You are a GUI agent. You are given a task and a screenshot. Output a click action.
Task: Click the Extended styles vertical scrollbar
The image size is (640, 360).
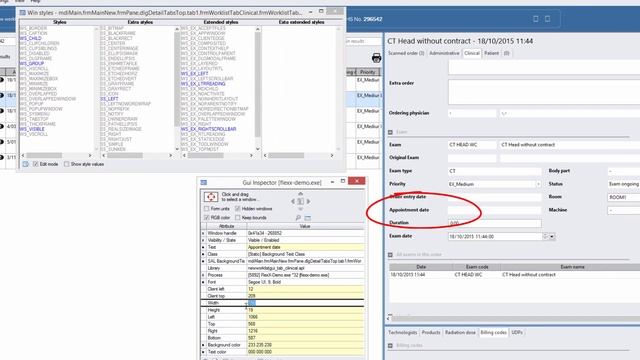[258, 89]
